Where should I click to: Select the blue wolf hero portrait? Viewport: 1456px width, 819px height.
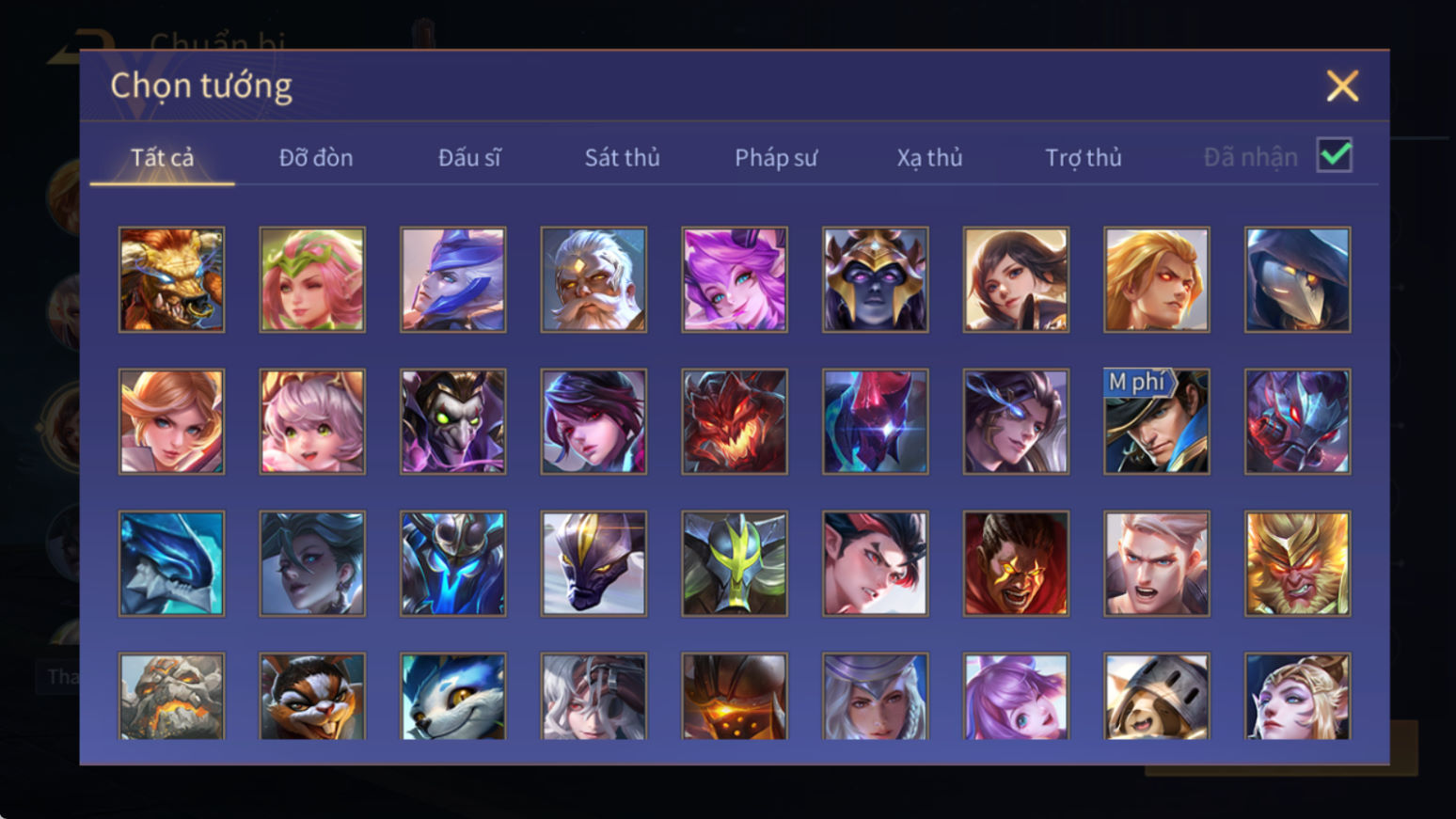[452, 696]
